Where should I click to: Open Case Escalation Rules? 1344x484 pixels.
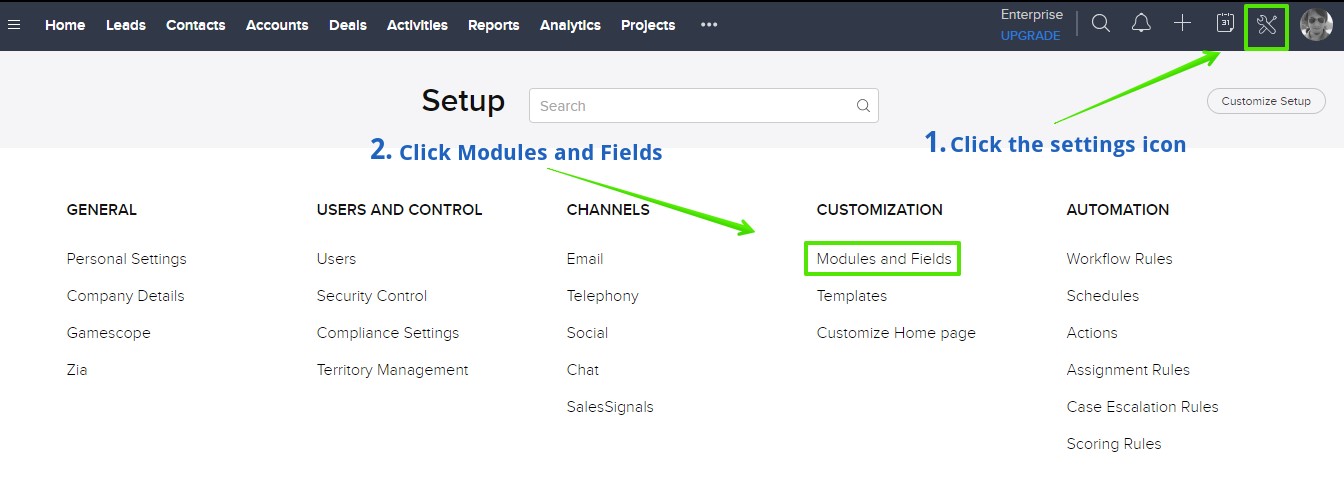point(1143,407)
